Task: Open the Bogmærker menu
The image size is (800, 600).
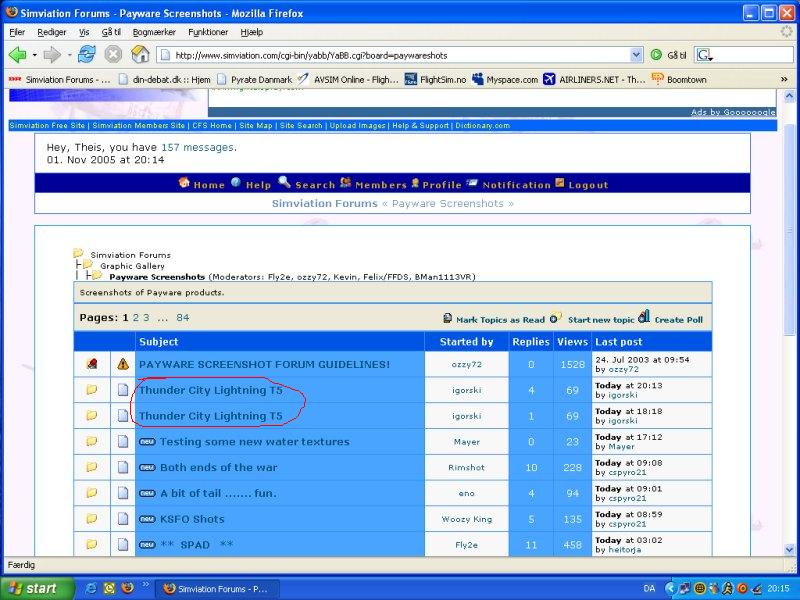Action: point(153,32)
